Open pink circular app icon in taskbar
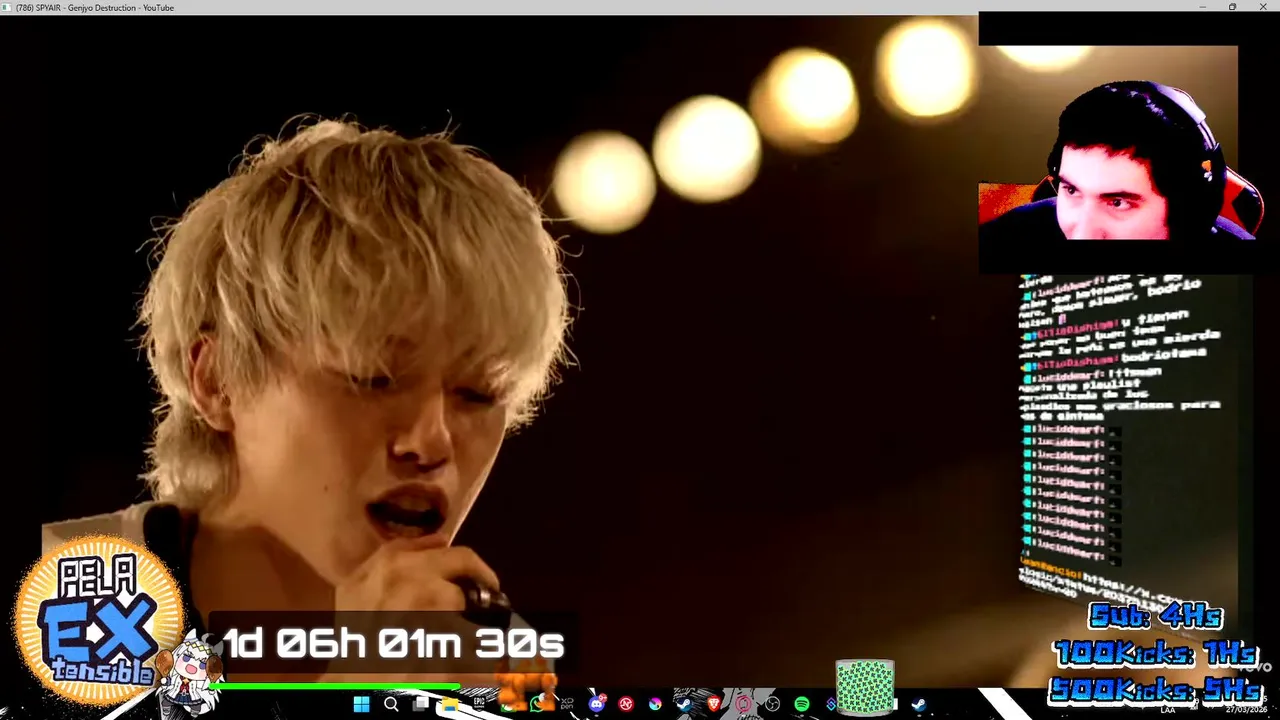 coord(743,704)
